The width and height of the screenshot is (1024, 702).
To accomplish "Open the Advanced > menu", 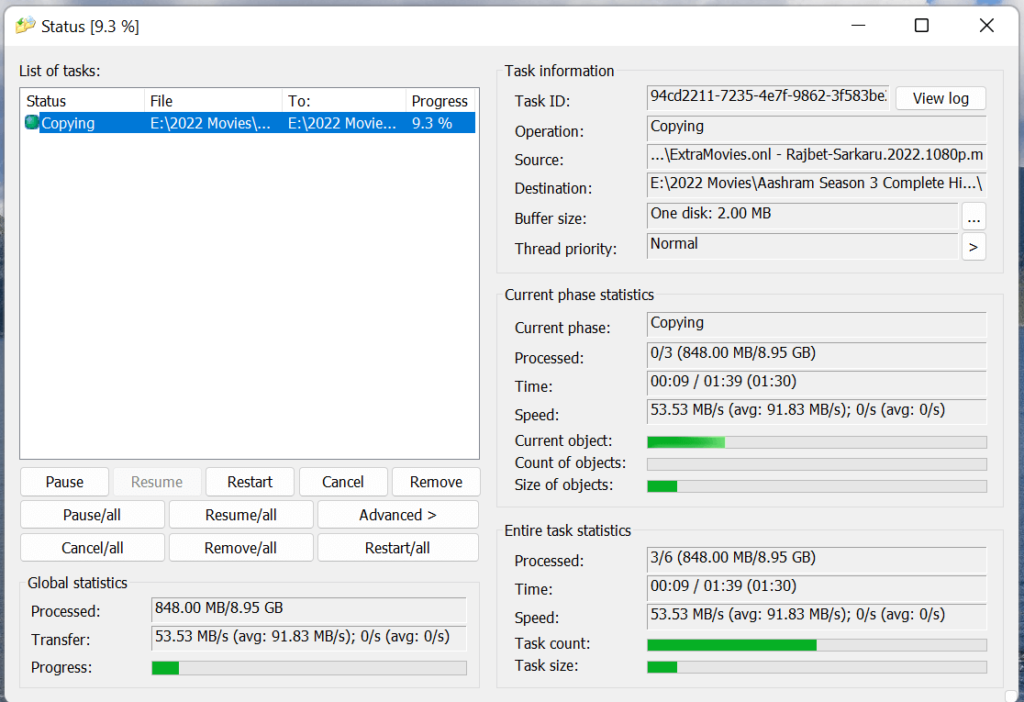I will click(x=398, y=515).
